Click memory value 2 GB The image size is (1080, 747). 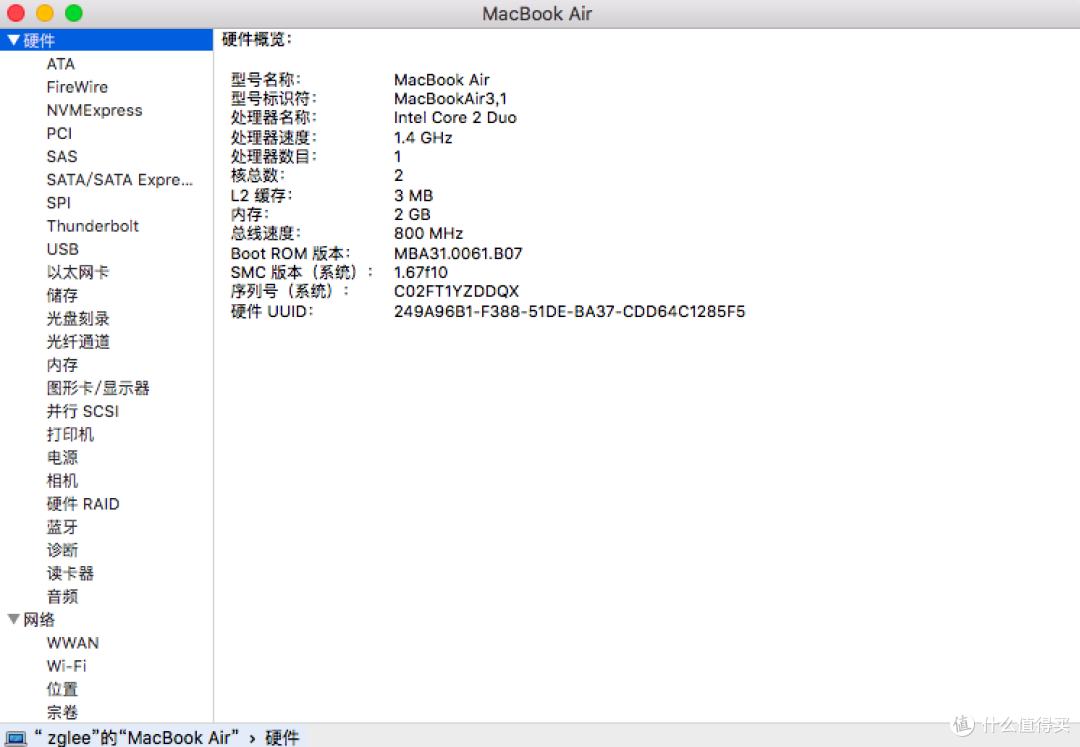coord(412,215)
